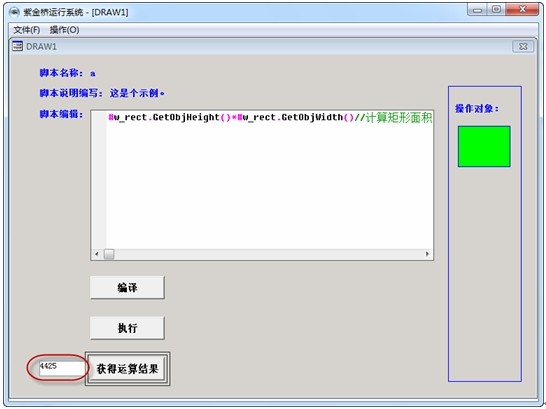Close the DRAW1 child window
Image resolution: width=546 pixels, height=409 pixels.
coord(523,46)
